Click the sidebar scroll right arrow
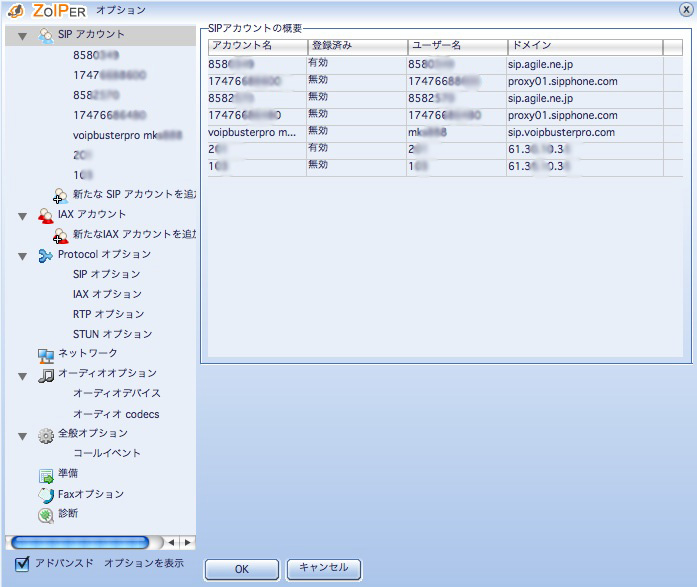This screenshot has width=697, height=587. pos(188,543)
